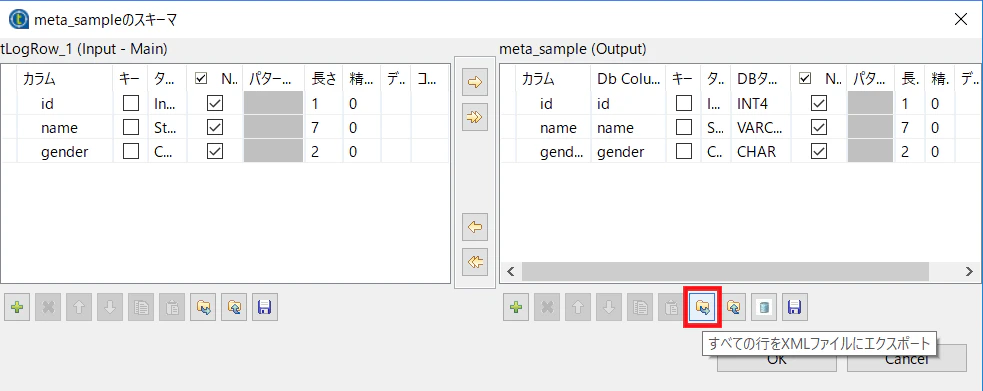This screenshot has width=983, height=391.
Task: Click the 'In...' type cell for input id
Action: click(167, 103)
